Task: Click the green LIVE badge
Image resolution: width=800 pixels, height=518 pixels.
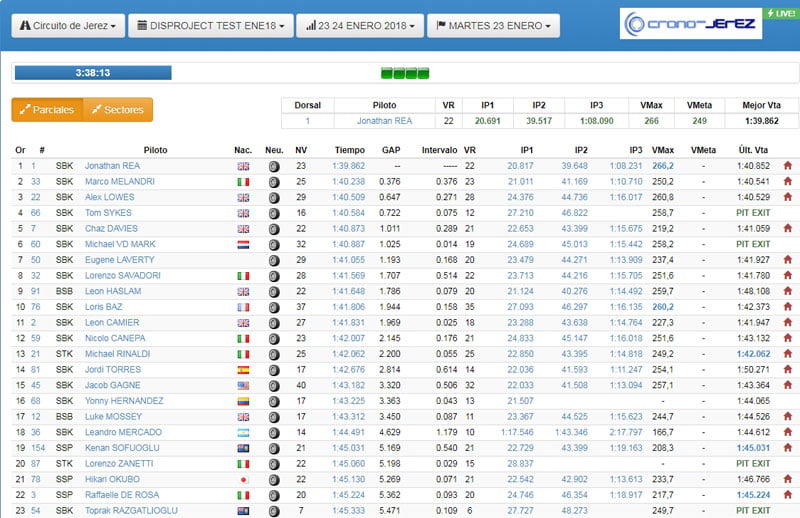Action: tap(780, 14)
